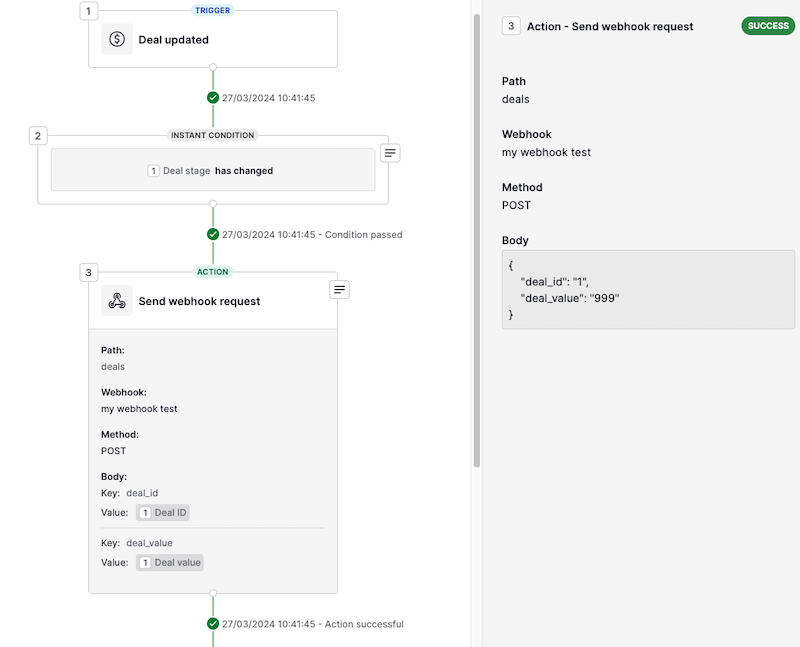Select the step number 1 badge
Screen dimensions: 800x647
(x=89, y=11)
